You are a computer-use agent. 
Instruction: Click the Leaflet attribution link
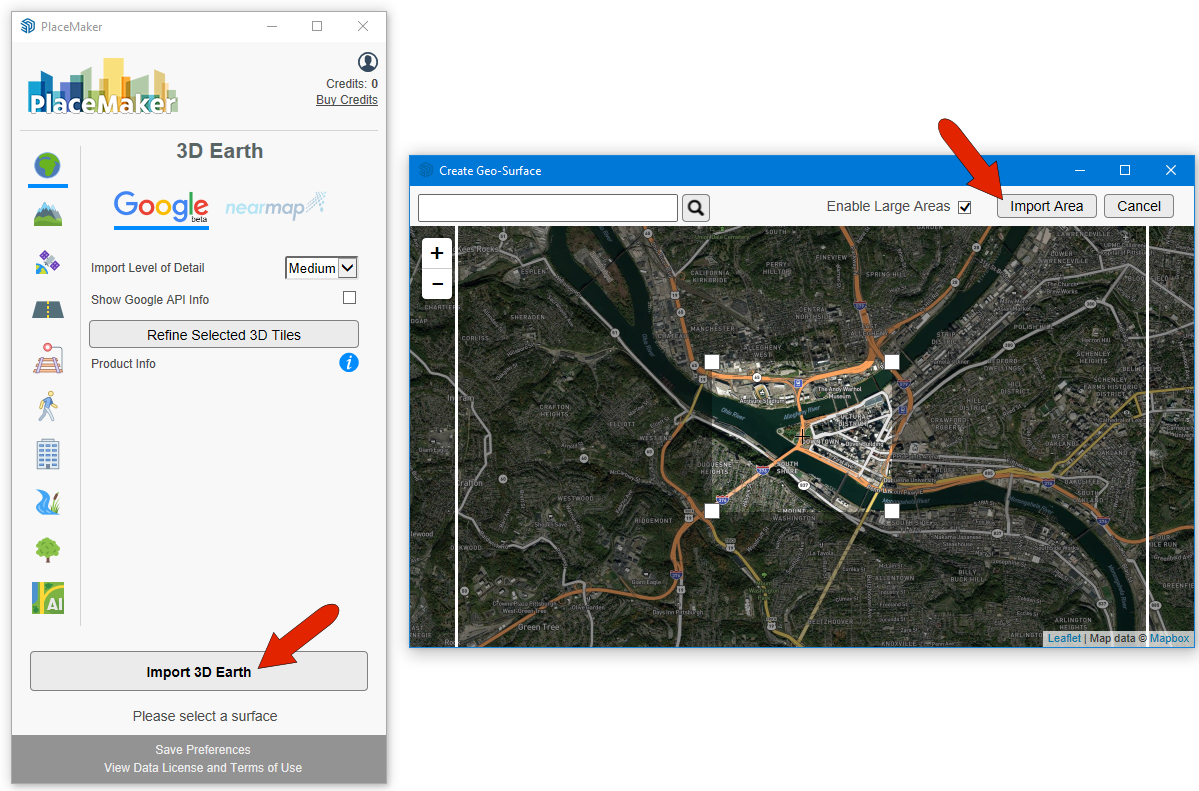pyautogui.click(x=1064, y=638)
